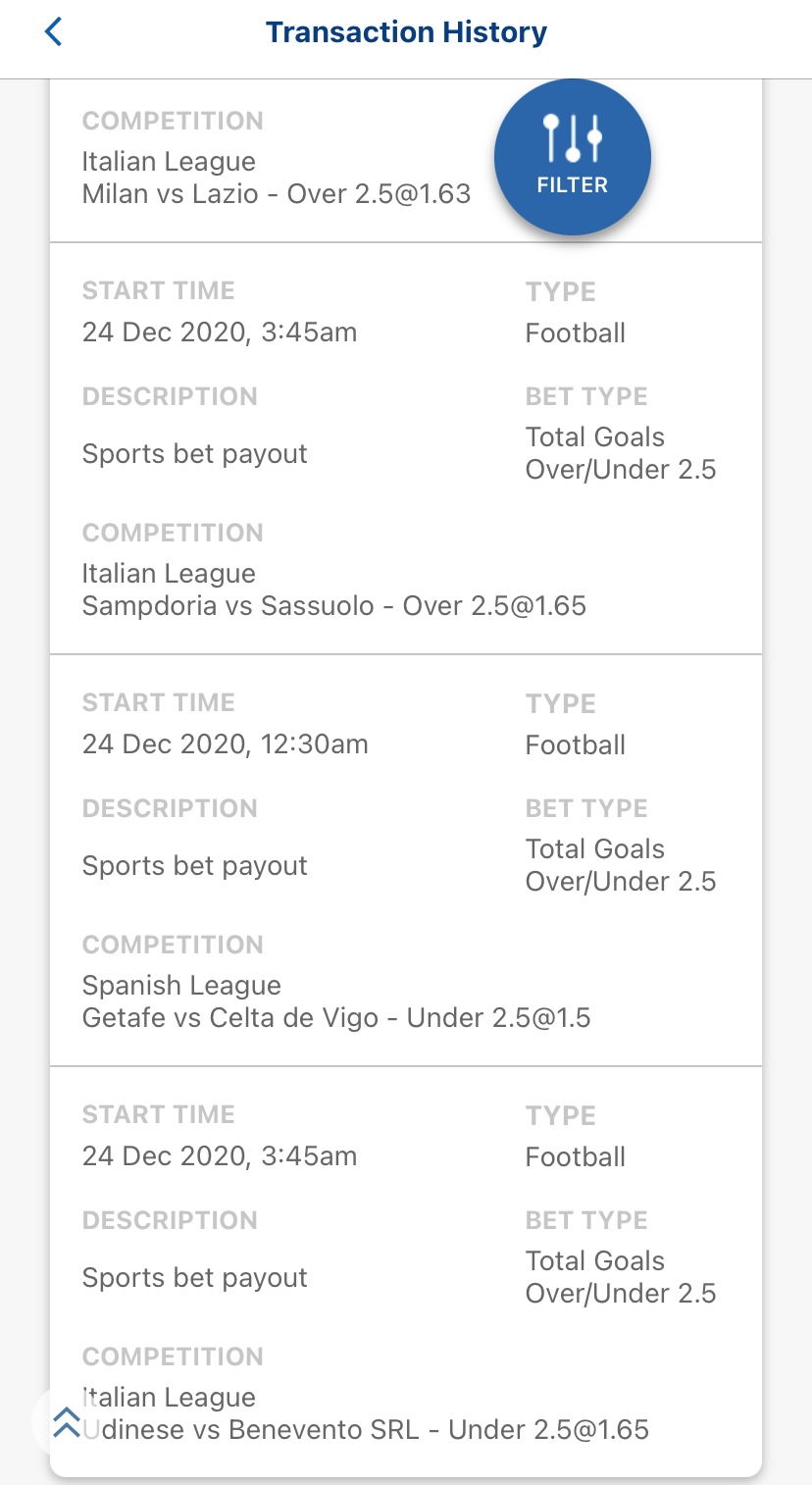Tap the back arrow icon

point(53,32)
